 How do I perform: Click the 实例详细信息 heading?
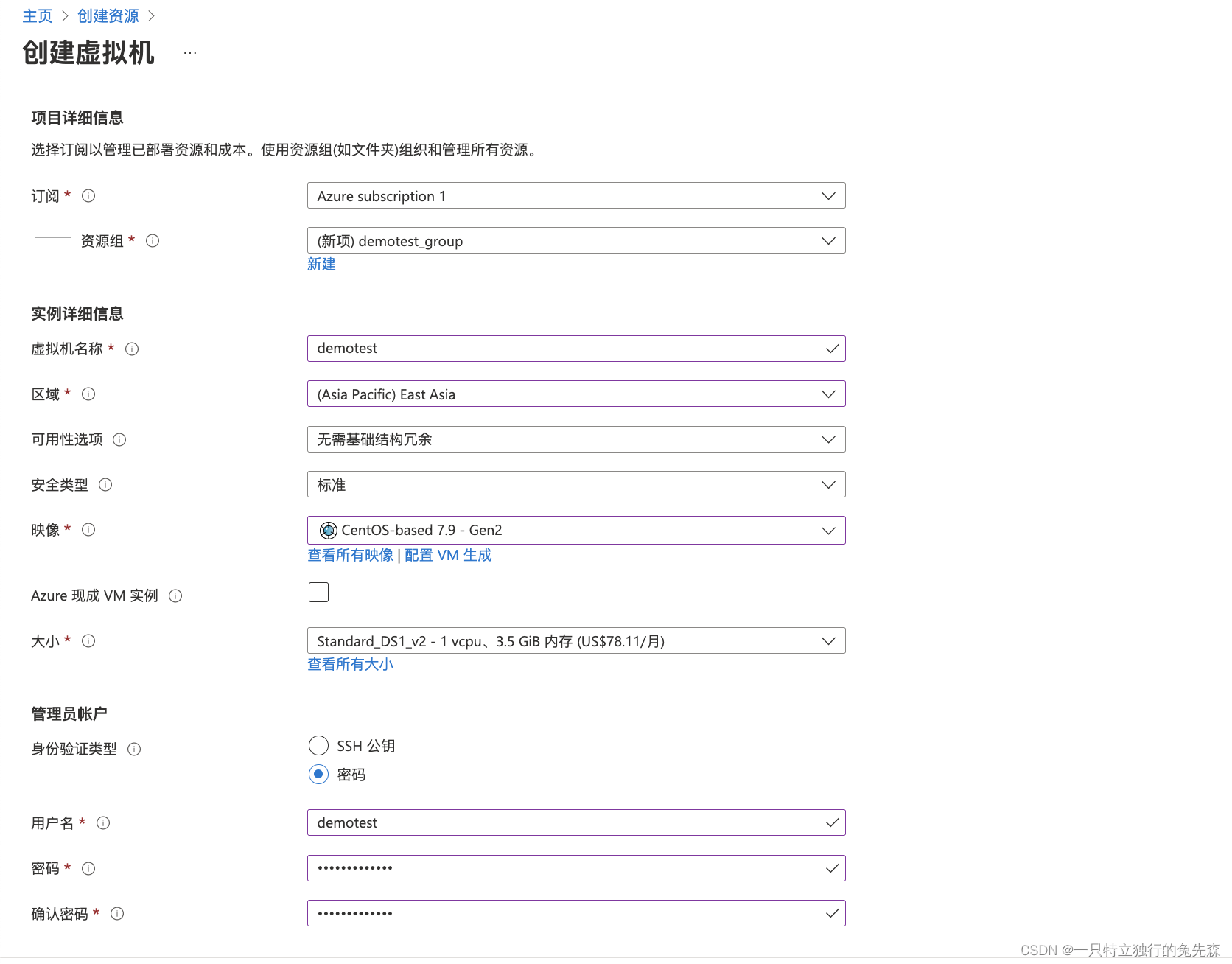tap(77, 314)
